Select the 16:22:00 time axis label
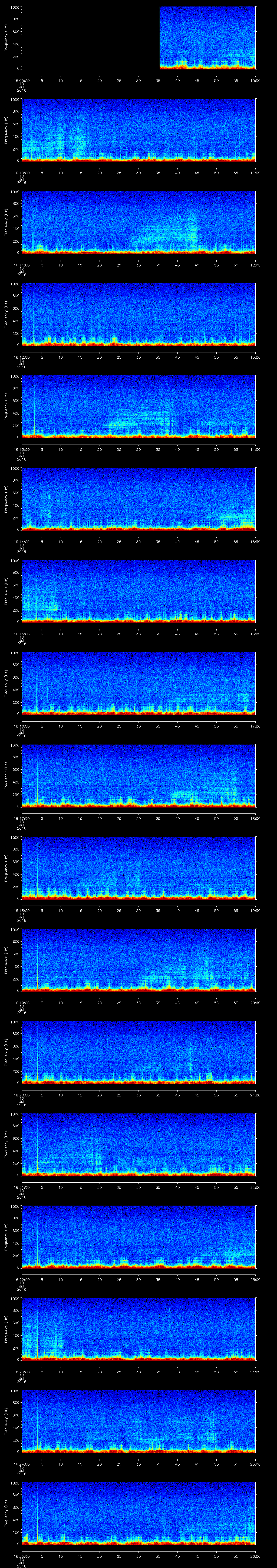 pos(21,1279)
